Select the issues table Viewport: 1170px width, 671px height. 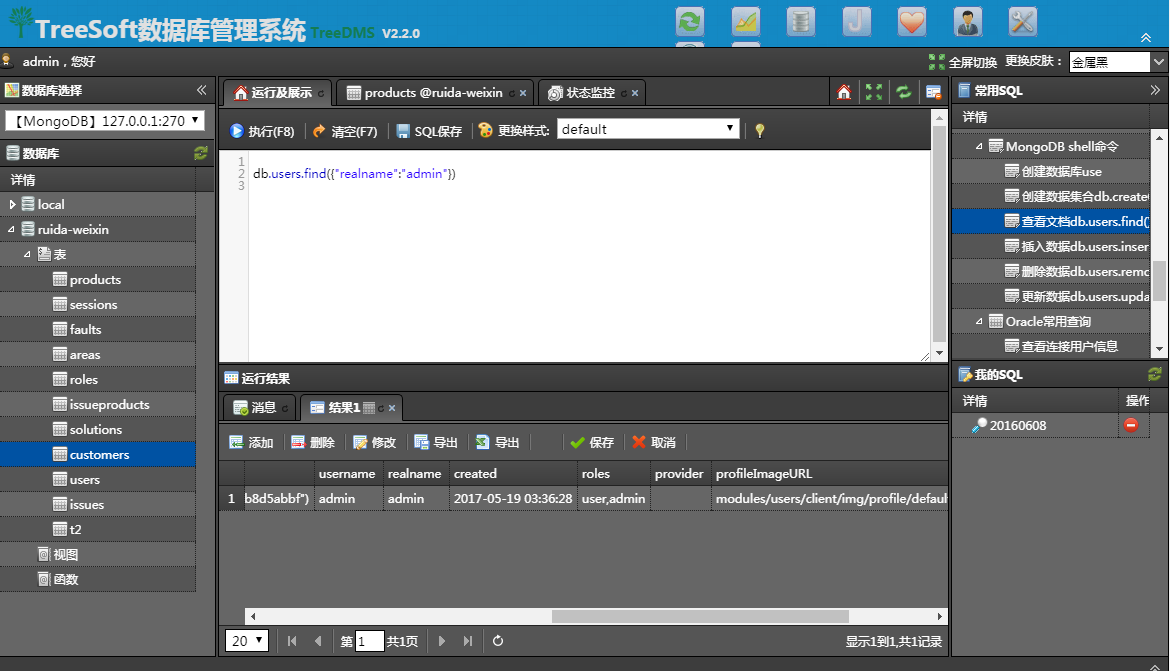pyautogui.click(x=87, y=505)
